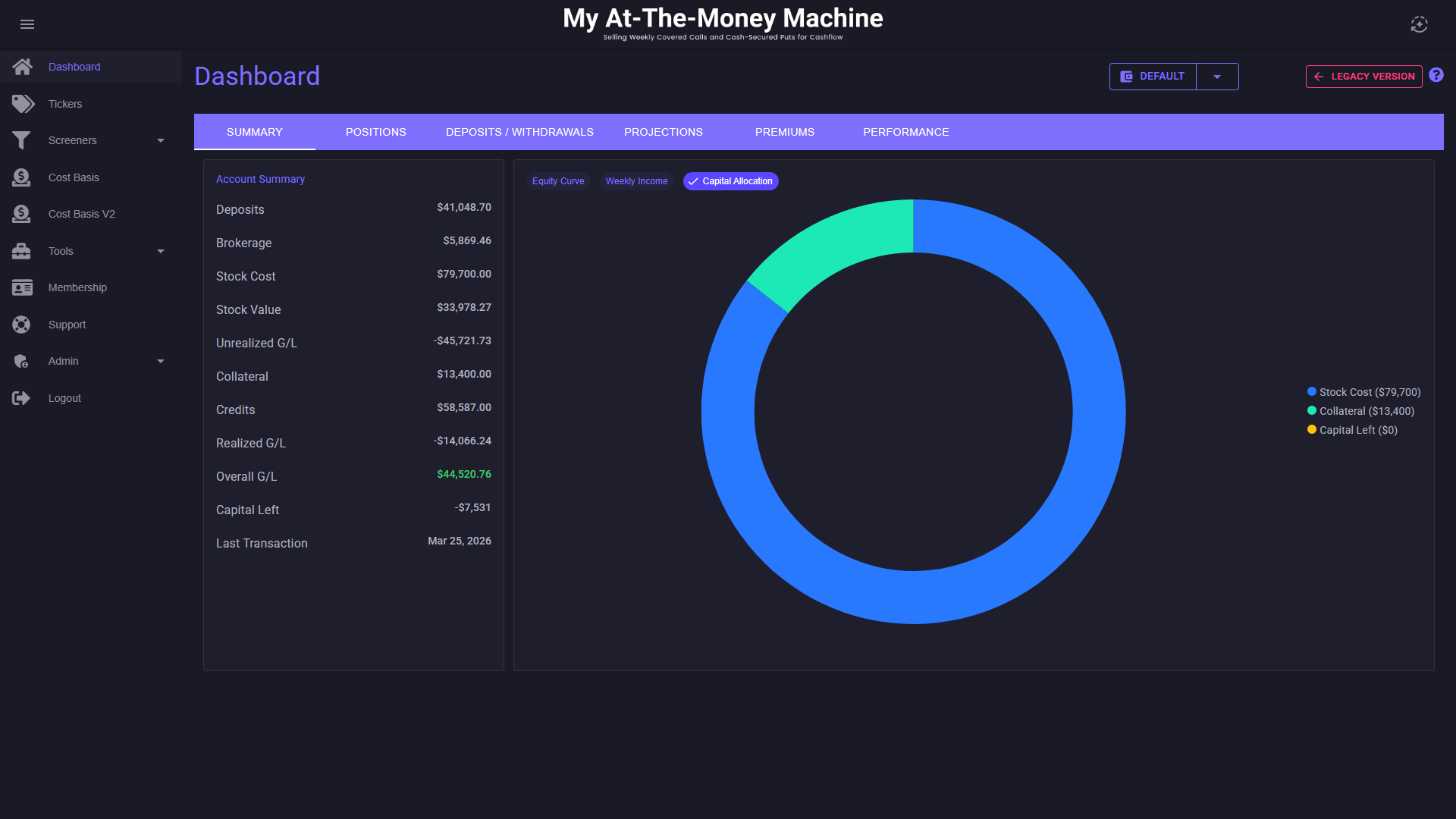The width and height of the screenshot is (1456, 819).
Task: Open the hamburger menu icon
Action: click(27, 24)
